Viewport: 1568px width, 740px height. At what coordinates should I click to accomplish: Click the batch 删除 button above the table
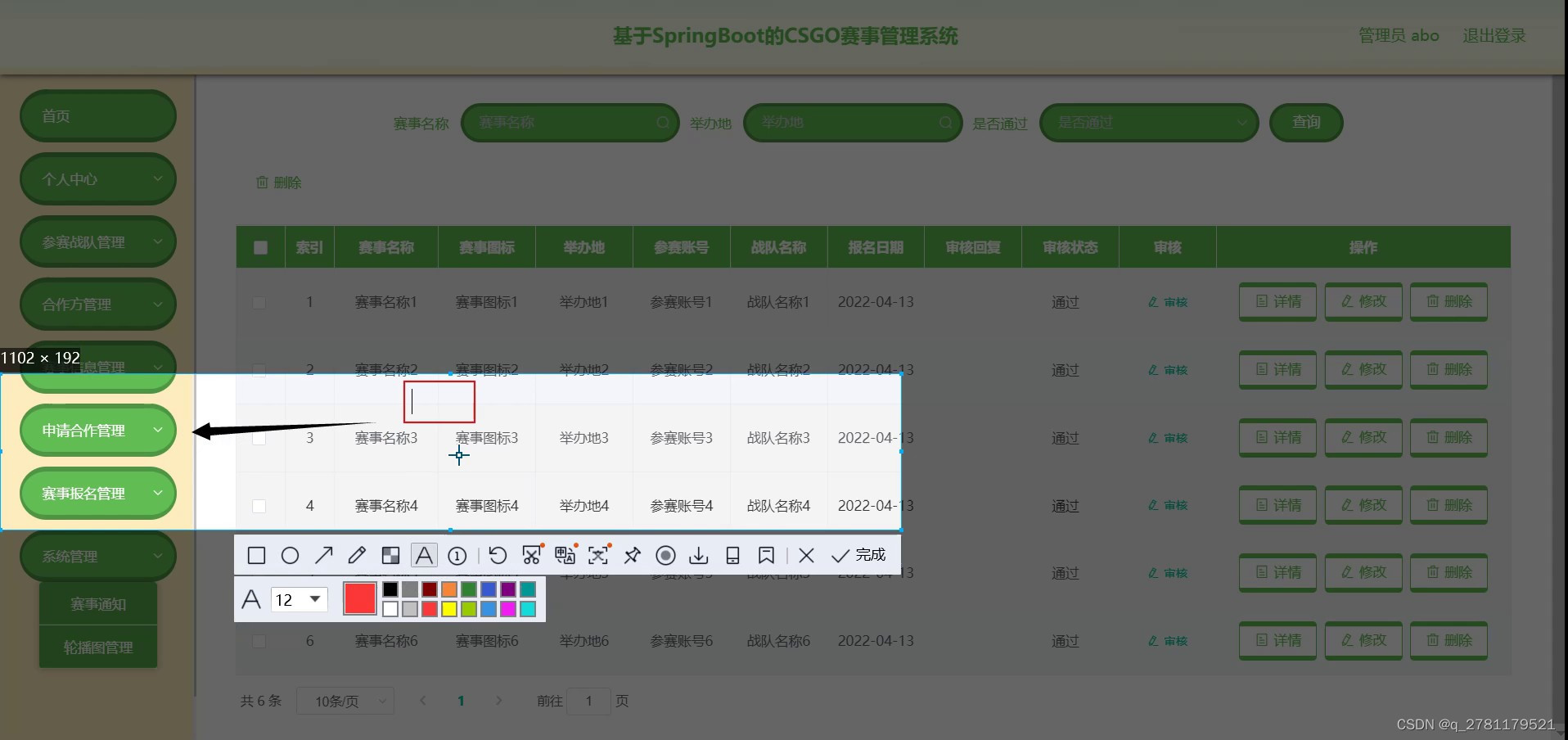(279, 183)
